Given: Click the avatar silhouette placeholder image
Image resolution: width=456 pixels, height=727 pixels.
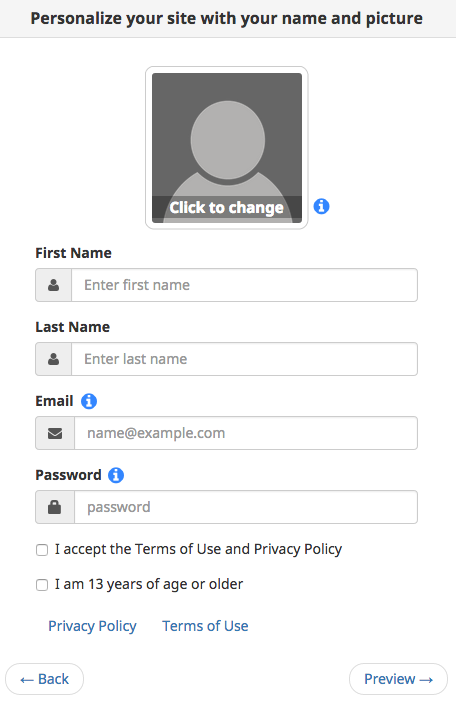Looking at the screenshot, I should tap(227, 148).
